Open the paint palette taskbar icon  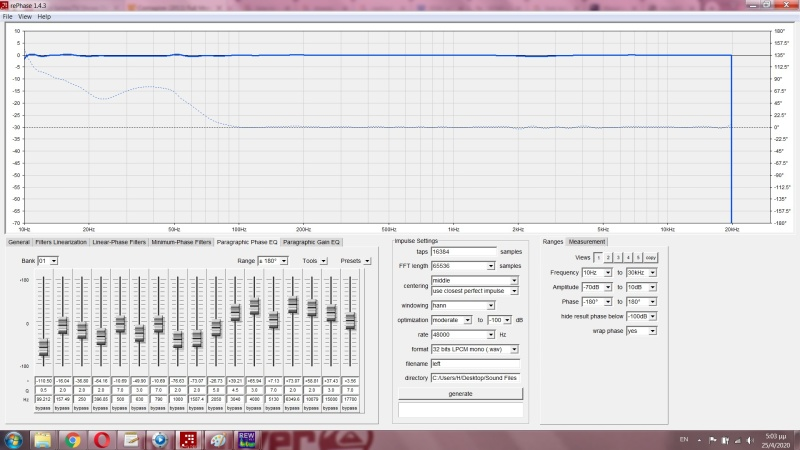point(216,440)
